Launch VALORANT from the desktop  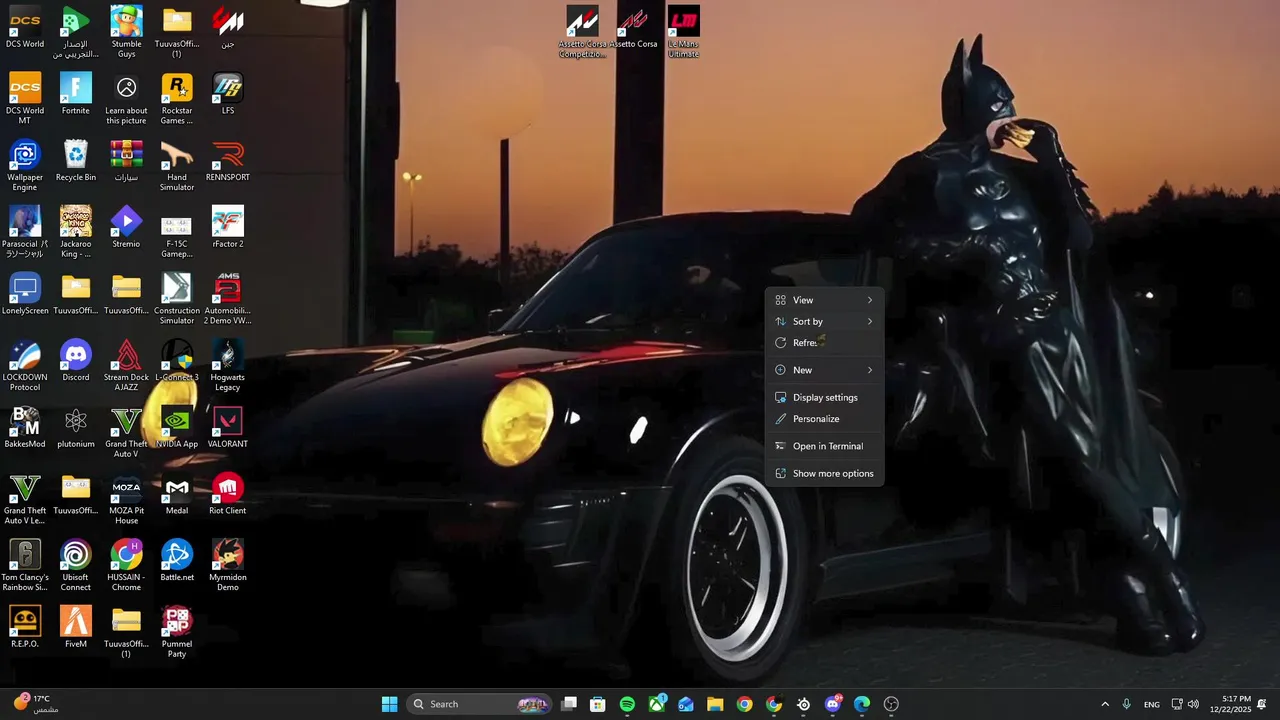[x=228, y=427]
